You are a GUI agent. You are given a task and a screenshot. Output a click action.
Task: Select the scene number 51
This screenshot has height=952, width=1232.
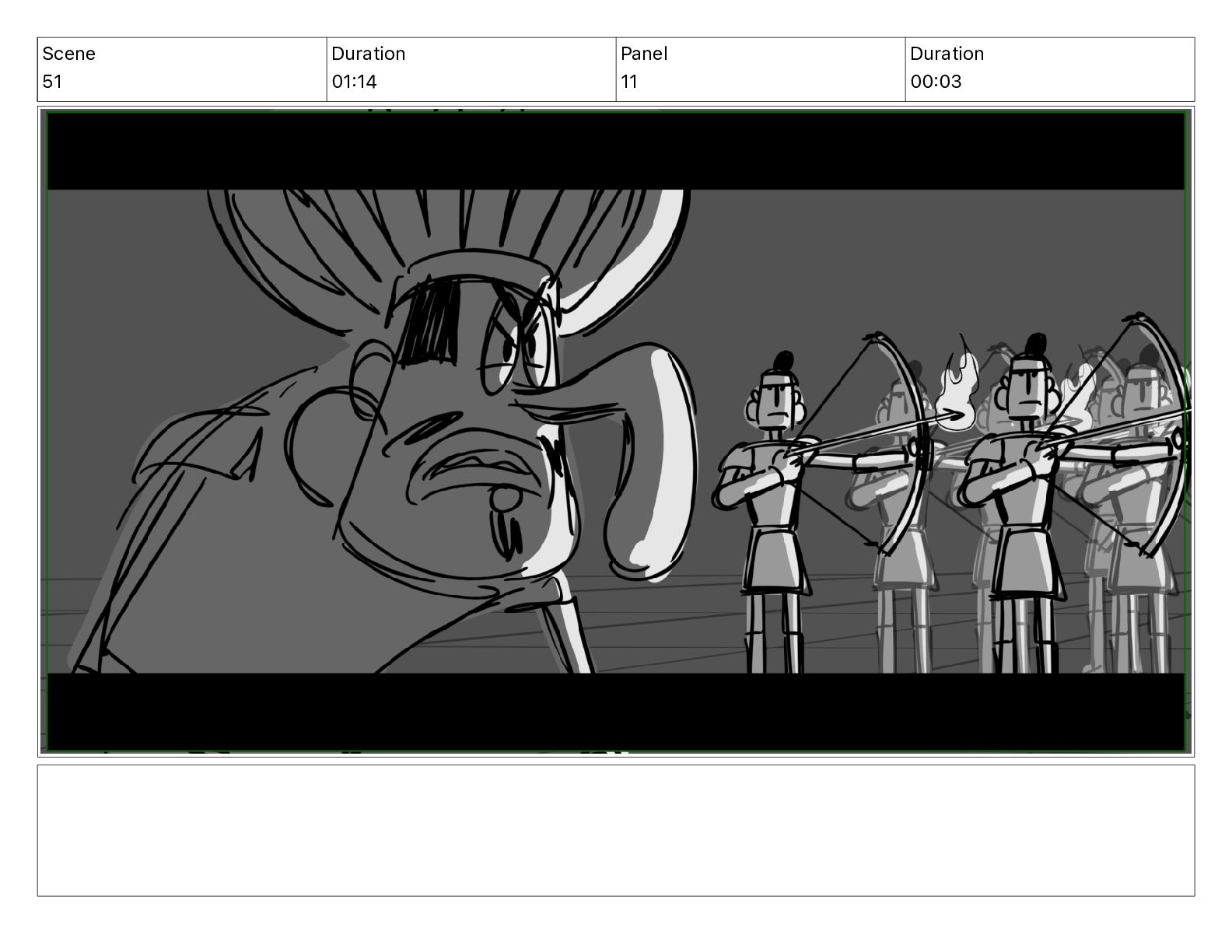coord(52,82)
